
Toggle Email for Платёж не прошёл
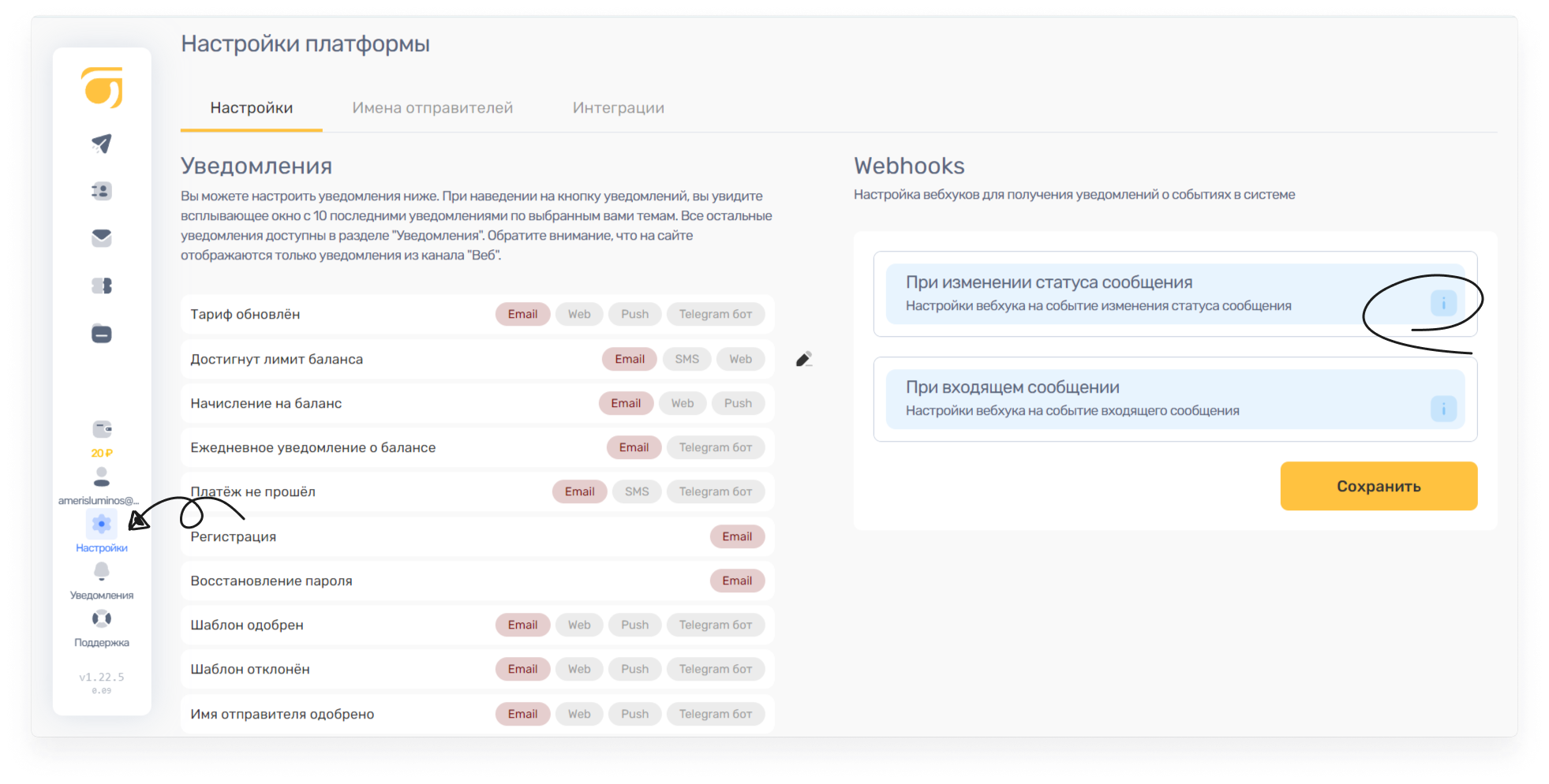(579, 491)
